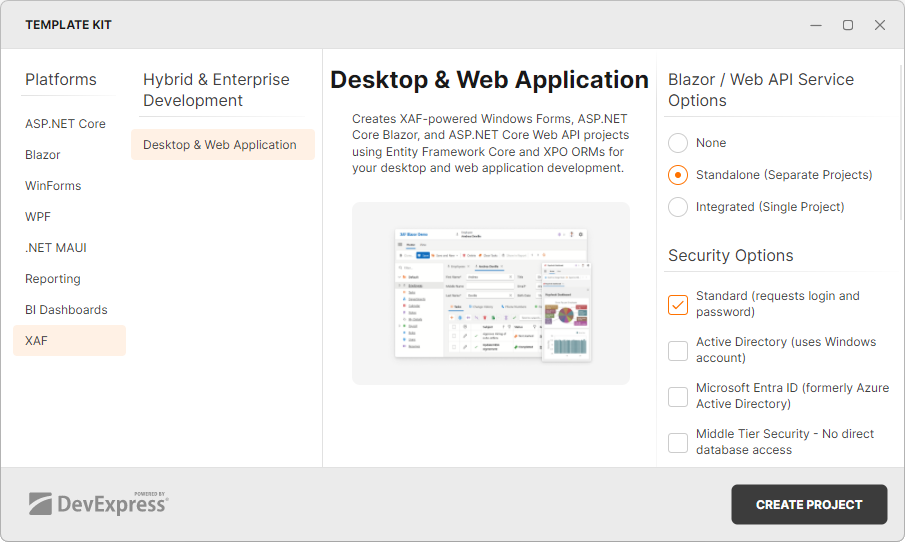This screenshot has height=542, width=905.
Task: Click the XAF-powered description paragraph
Action: point(491,143)
